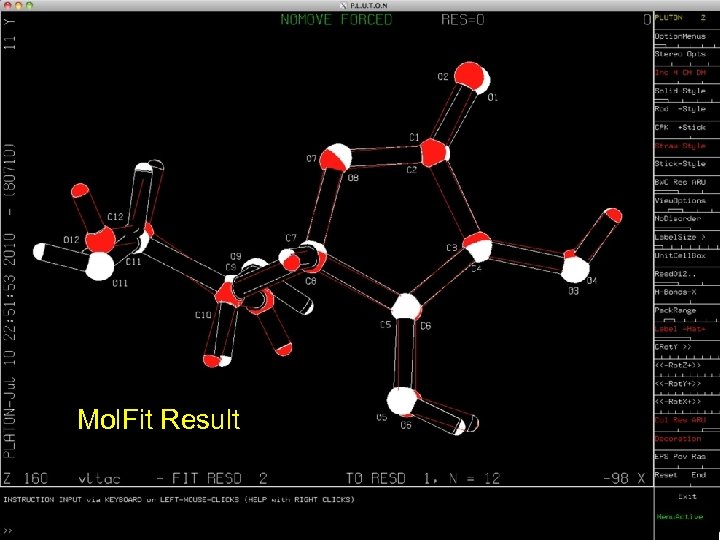Image resolution: width=720 pixels, height=540 pixels.
Task: Click the NOMOVE FORCED status text
Action: point(337,20)
